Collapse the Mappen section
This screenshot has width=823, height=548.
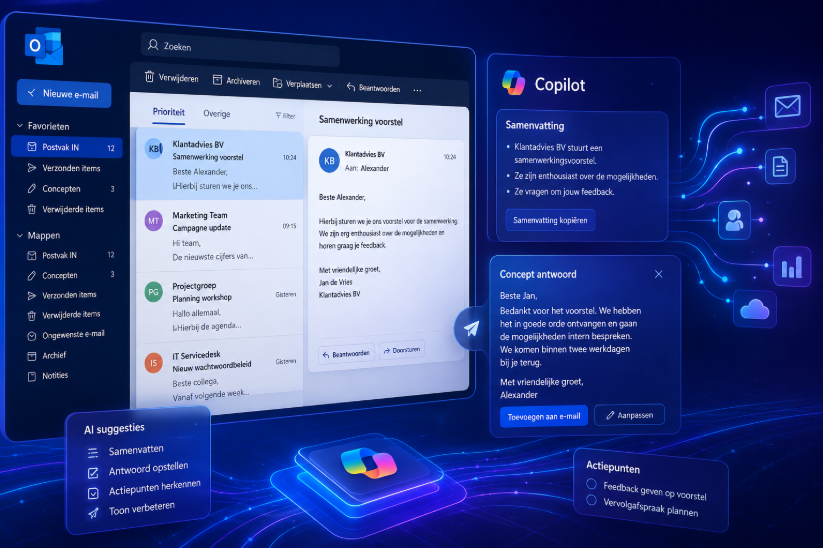click(x=20, y=235)
